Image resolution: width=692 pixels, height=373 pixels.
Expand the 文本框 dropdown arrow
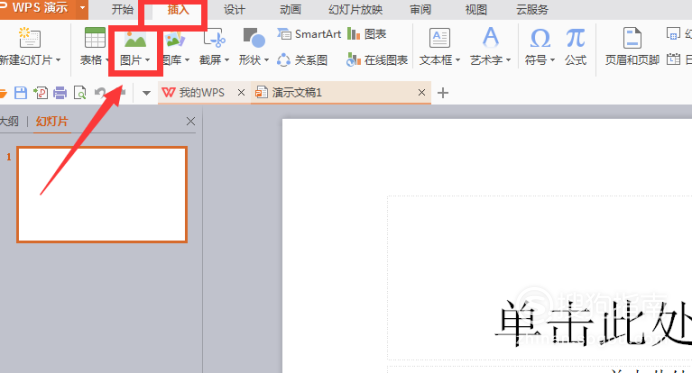[x=458, y=60]
